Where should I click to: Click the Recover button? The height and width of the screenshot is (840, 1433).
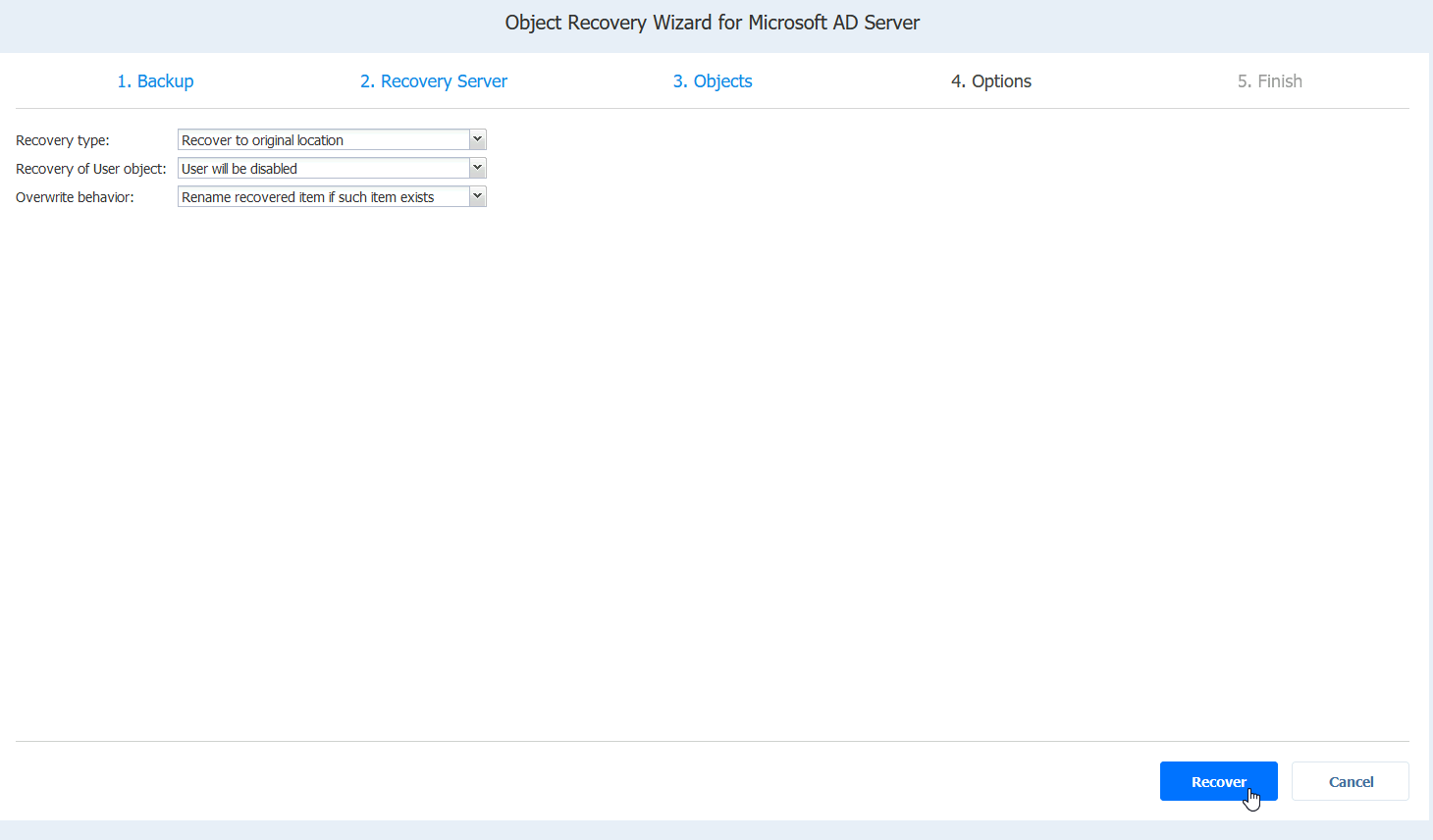pyautogui.click(x=1219, y=781)
